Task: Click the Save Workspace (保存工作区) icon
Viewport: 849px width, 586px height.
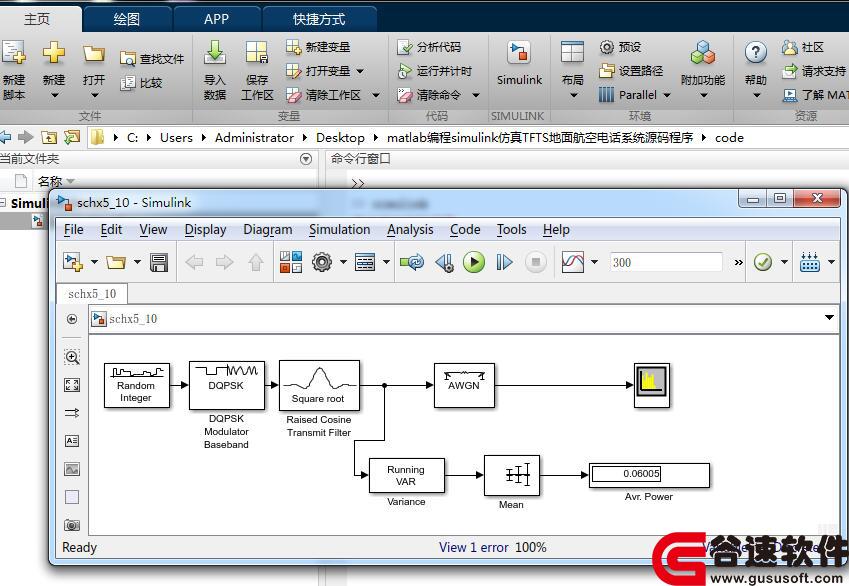Action: [257, 53]
